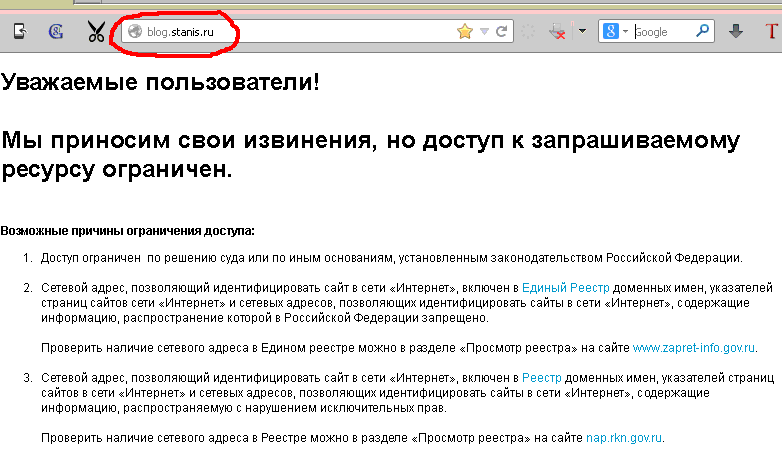Expand the search engine chooser arrow
Image resolution: width=782 pixels, height=452 pixels.
coord(625,32)
